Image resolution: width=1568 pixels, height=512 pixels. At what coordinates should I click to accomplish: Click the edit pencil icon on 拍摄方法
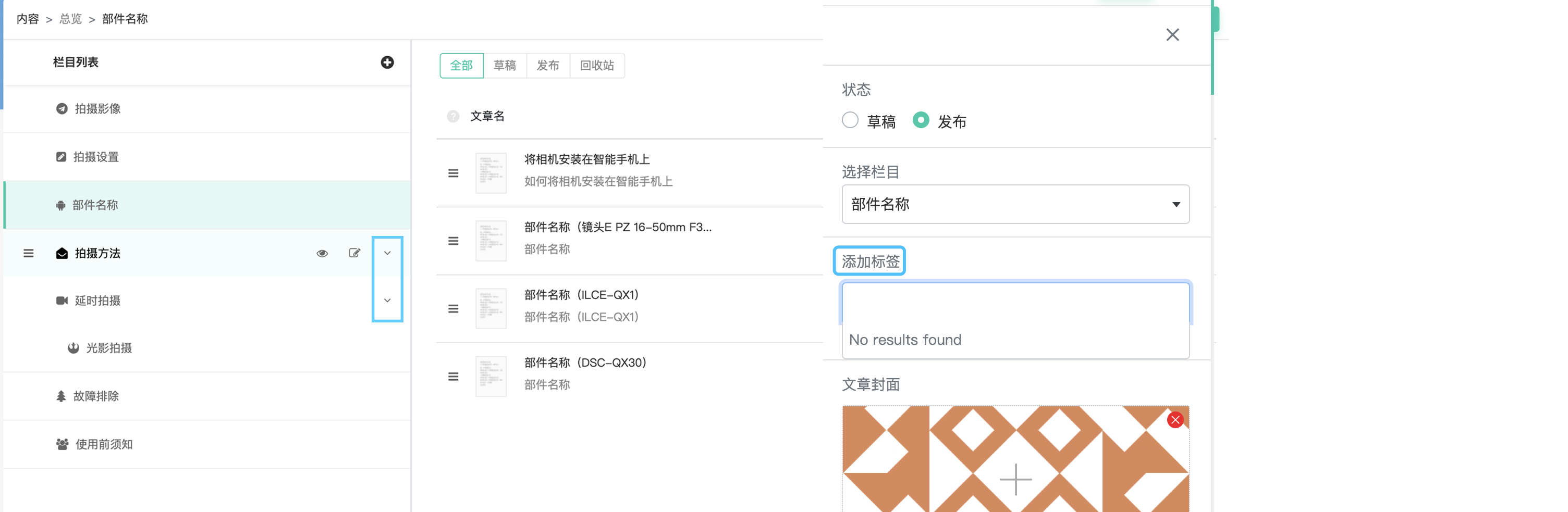pos(355,253)
